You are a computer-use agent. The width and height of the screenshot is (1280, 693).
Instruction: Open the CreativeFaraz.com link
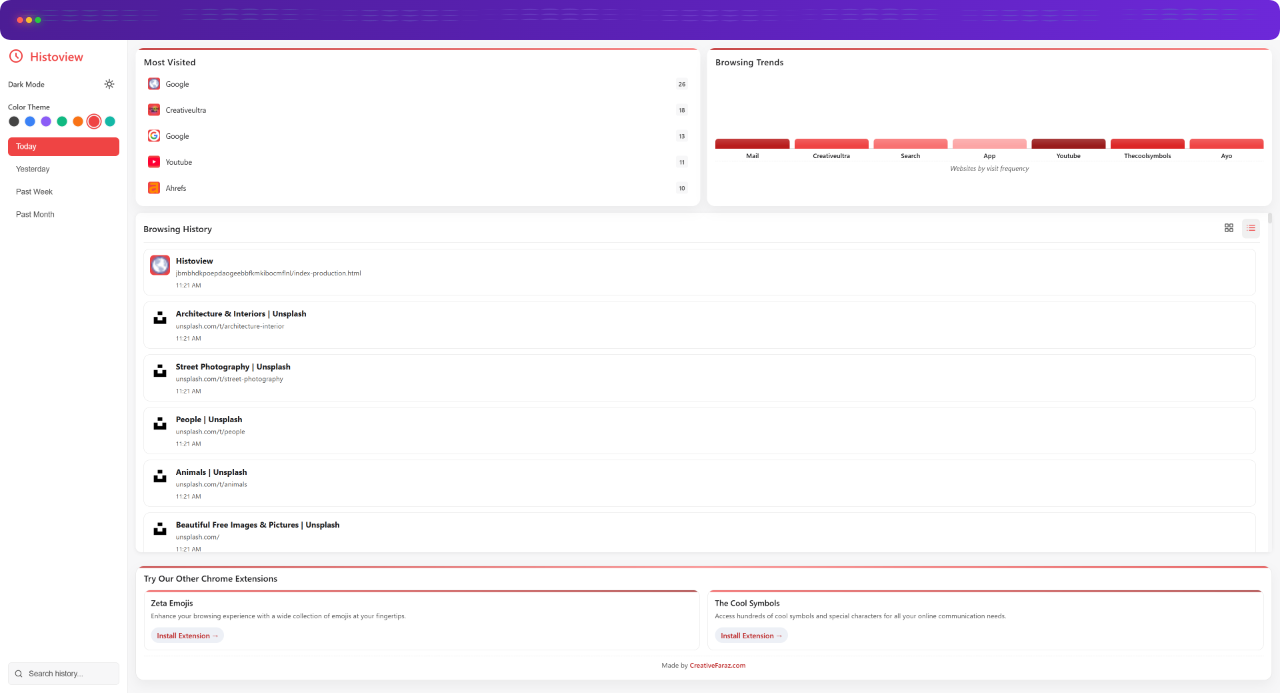coord(717,665)
